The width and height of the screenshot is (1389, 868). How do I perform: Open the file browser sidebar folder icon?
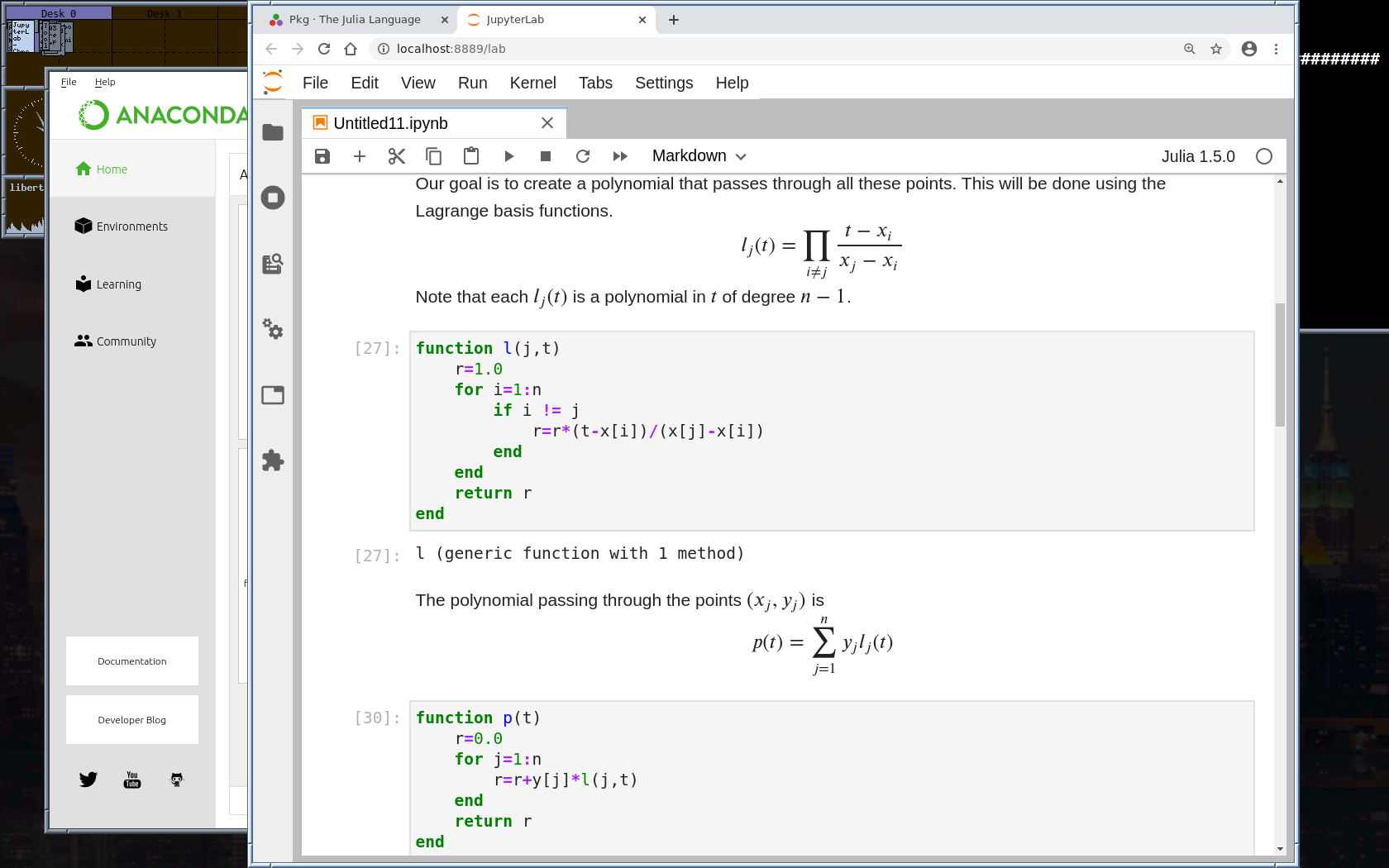(273, 132)
